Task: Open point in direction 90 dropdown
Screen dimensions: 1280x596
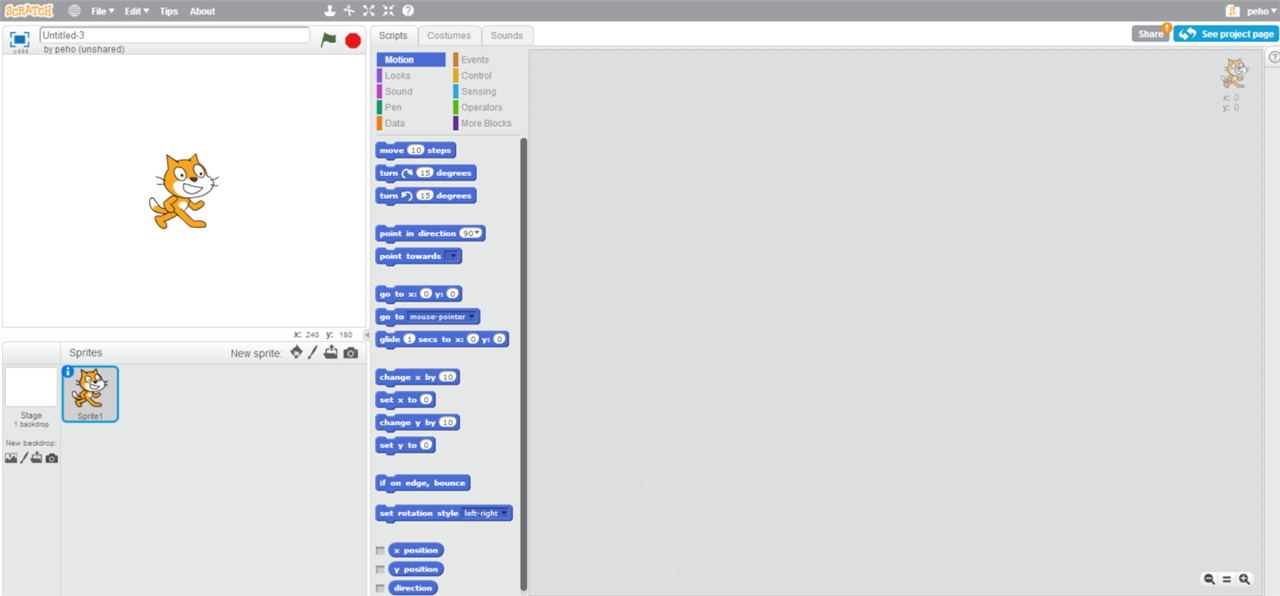Action: click(x=471, y=233)
